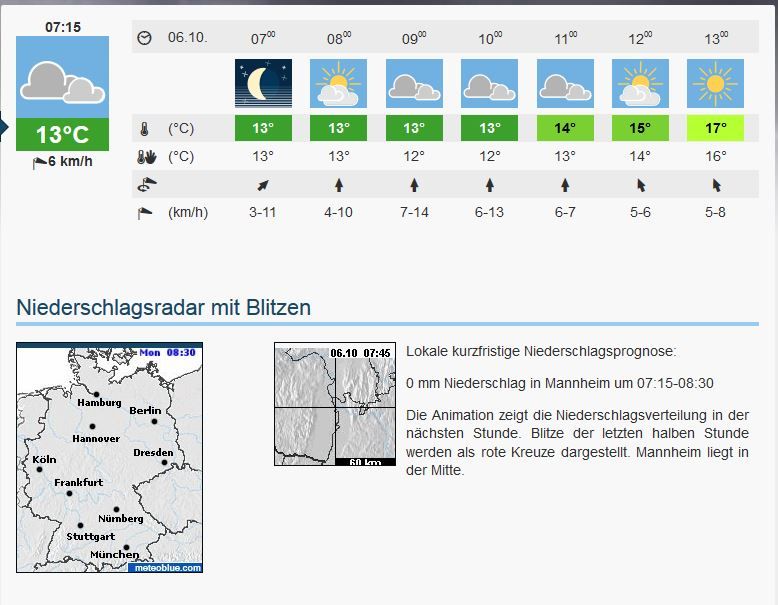Click the current 13°C temperature box
This screenshot has height=605, width=778.
(63, 135)
